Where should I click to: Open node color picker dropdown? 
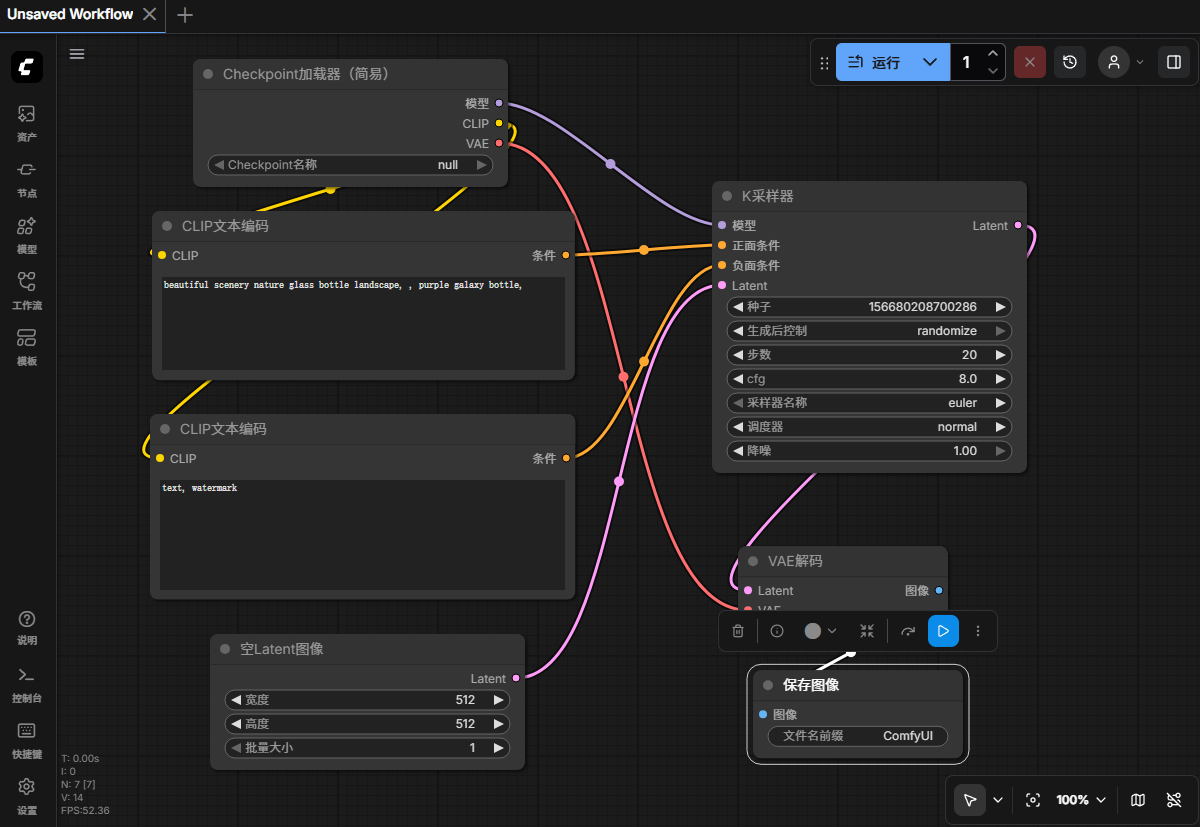tap(821, 631)
